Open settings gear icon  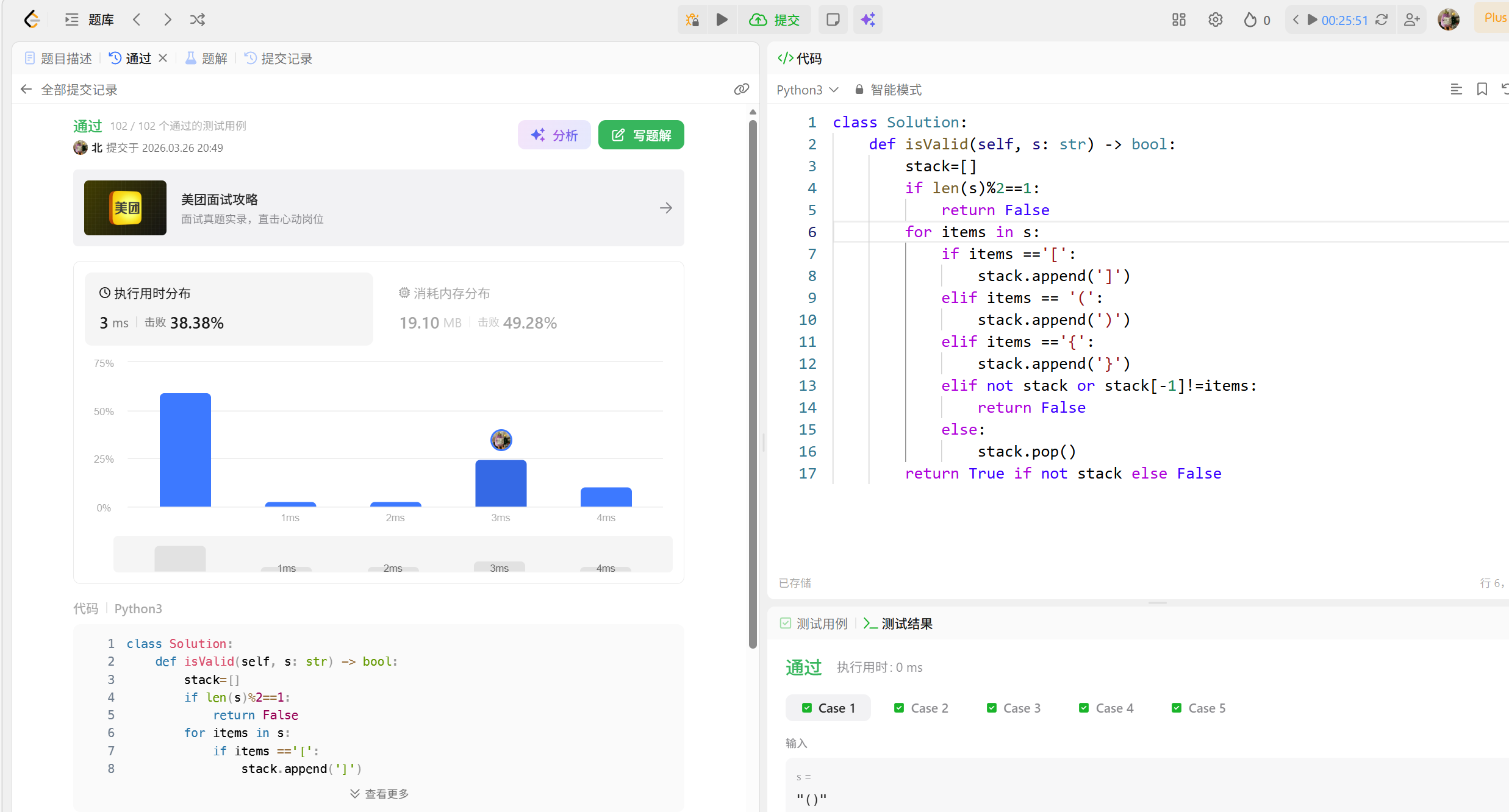(1215, 20)
